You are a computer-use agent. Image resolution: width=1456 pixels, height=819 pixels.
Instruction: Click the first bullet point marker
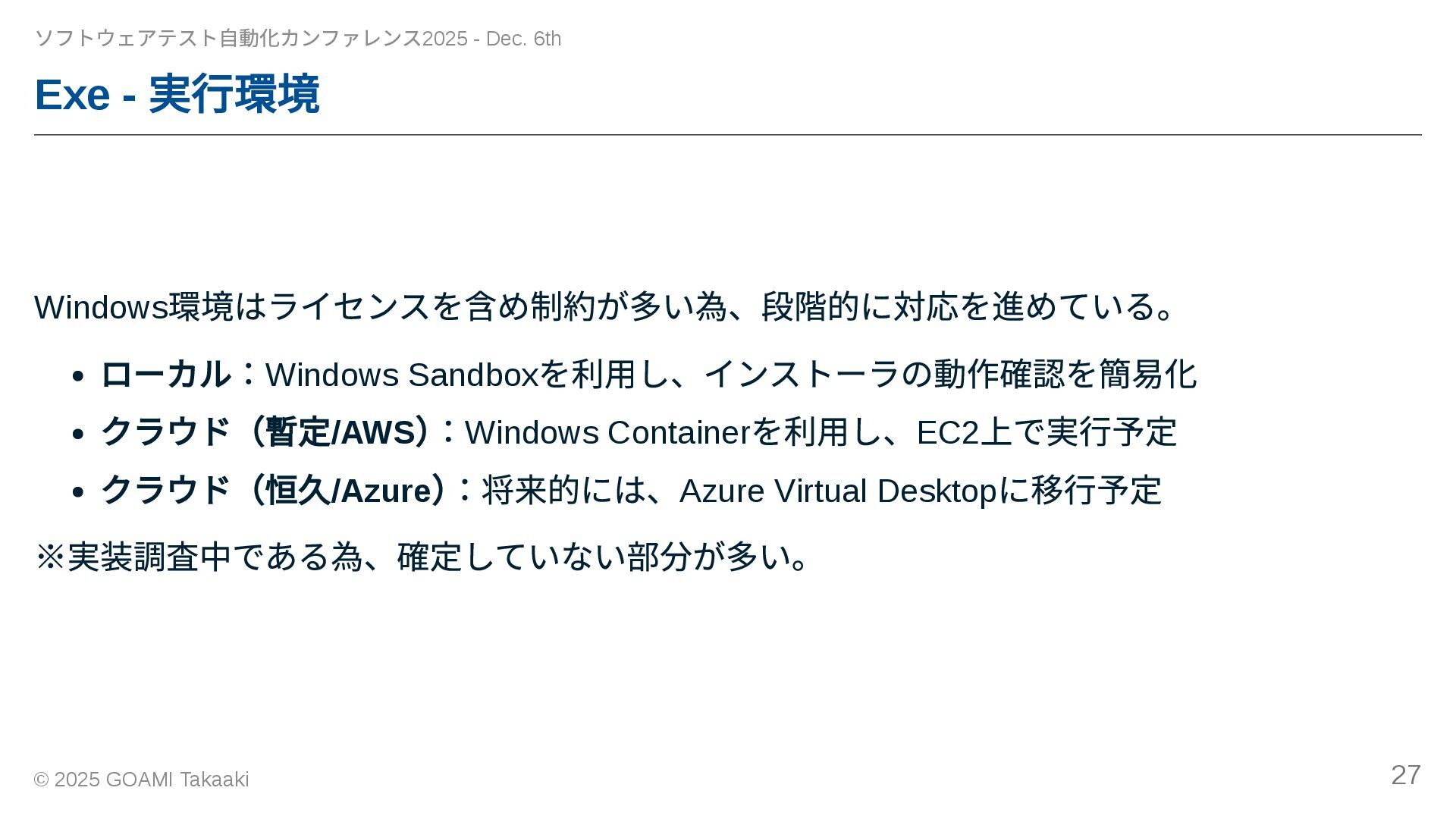pos(77,376)
